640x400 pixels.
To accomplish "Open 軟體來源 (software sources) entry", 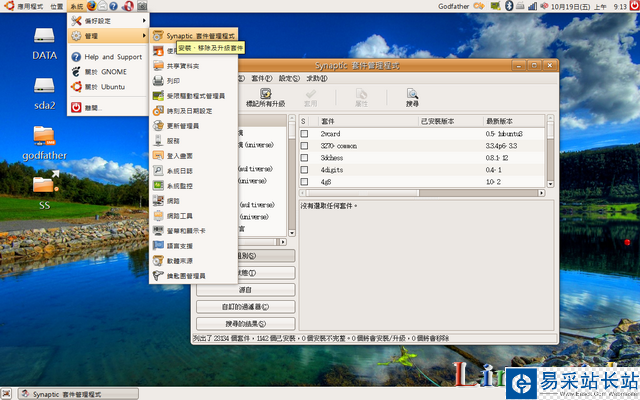I will (x=193, y=261).
